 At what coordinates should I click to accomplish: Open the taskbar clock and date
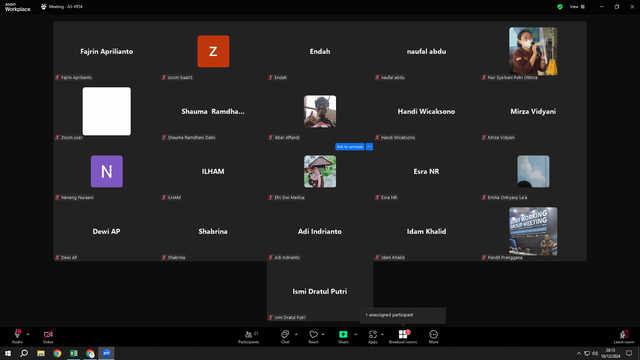pos(611,353)
